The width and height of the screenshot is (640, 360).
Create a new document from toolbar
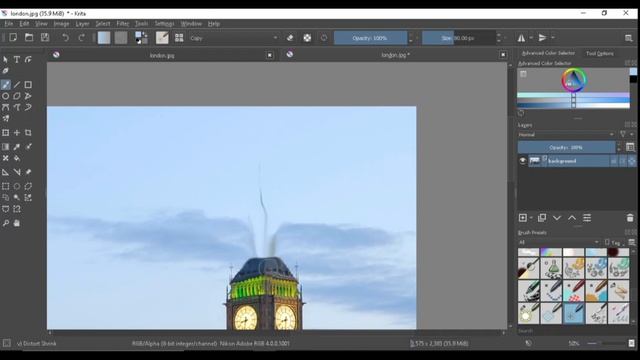13,38
